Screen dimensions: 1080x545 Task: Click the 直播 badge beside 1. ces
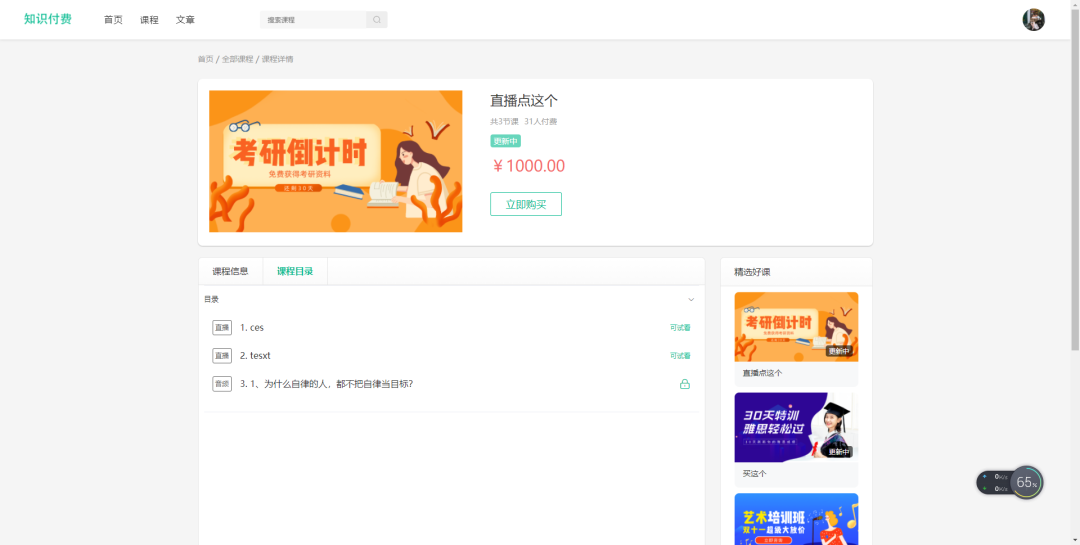click(x=222, y=328)
